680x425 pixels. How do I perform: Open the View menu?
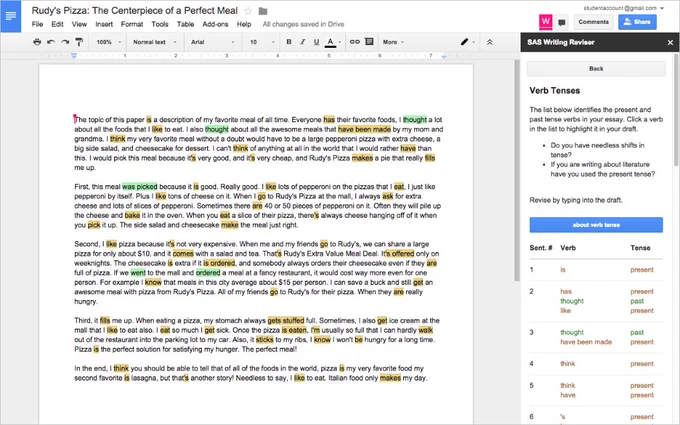click(79, 24)
